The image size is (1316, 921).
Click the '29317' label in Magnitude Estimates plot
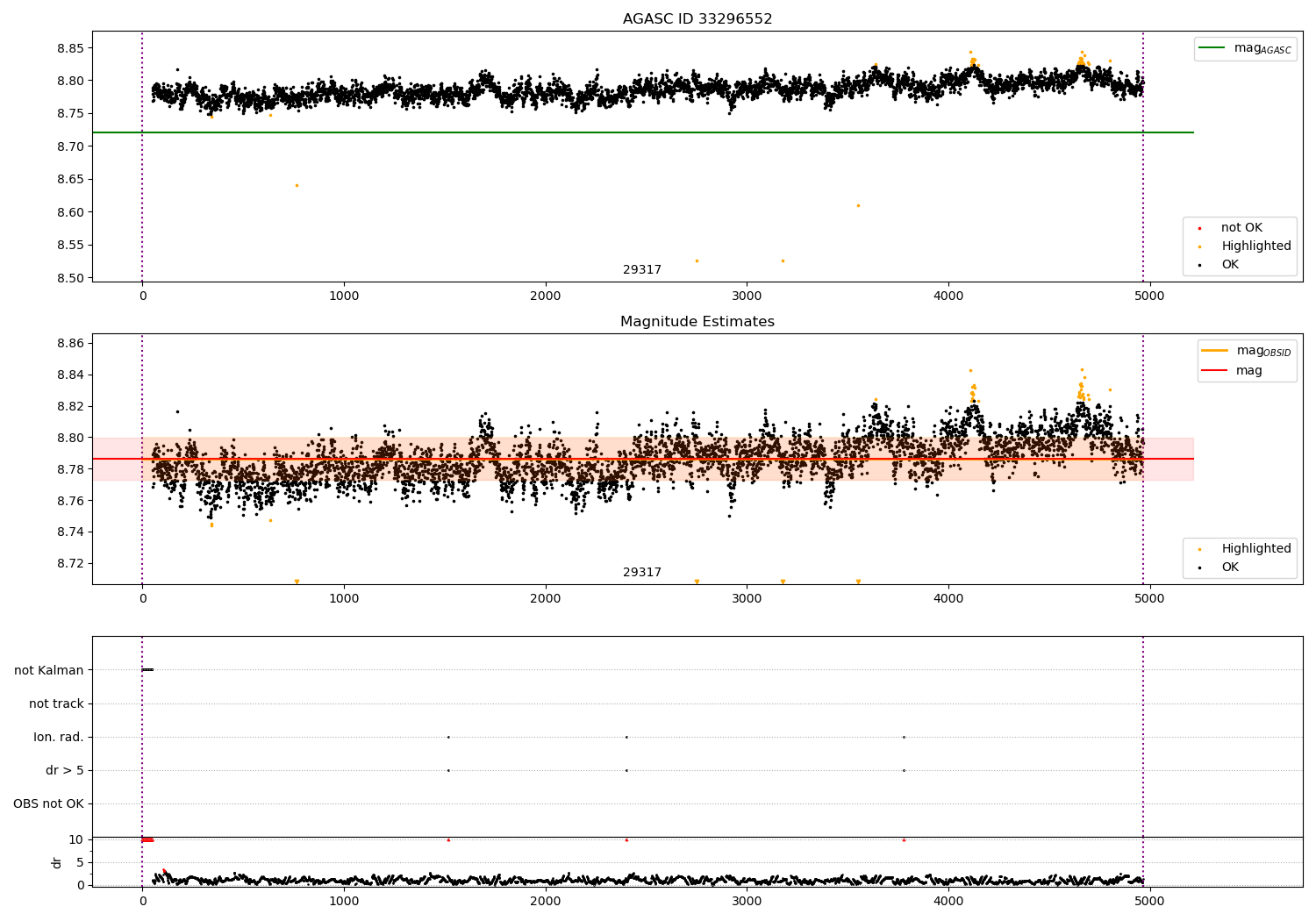coord(642,573)
